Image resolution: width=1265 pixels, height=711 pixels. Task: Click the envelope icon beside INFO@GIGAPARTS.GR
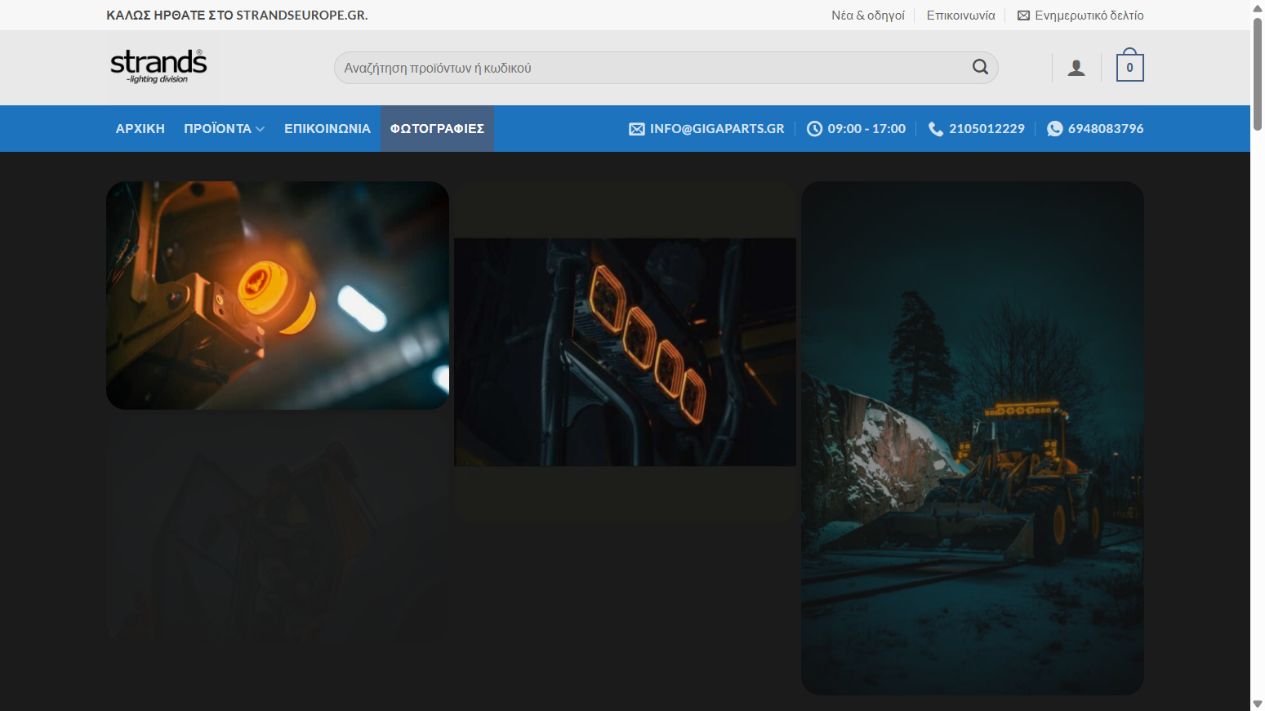click(x=637, y=129)
